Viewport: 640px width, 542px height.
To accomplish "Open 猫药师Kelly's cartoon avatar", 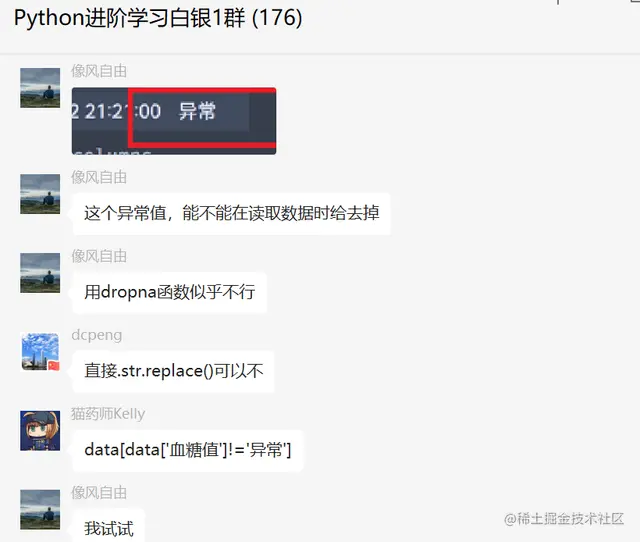I will click(40, 431).
